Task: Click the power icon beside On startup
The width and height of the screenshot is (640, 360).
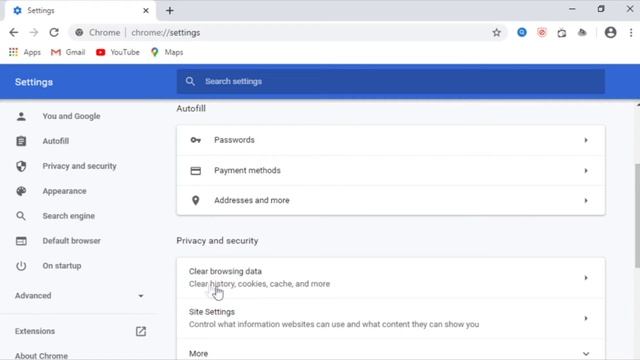Action: 21,266
